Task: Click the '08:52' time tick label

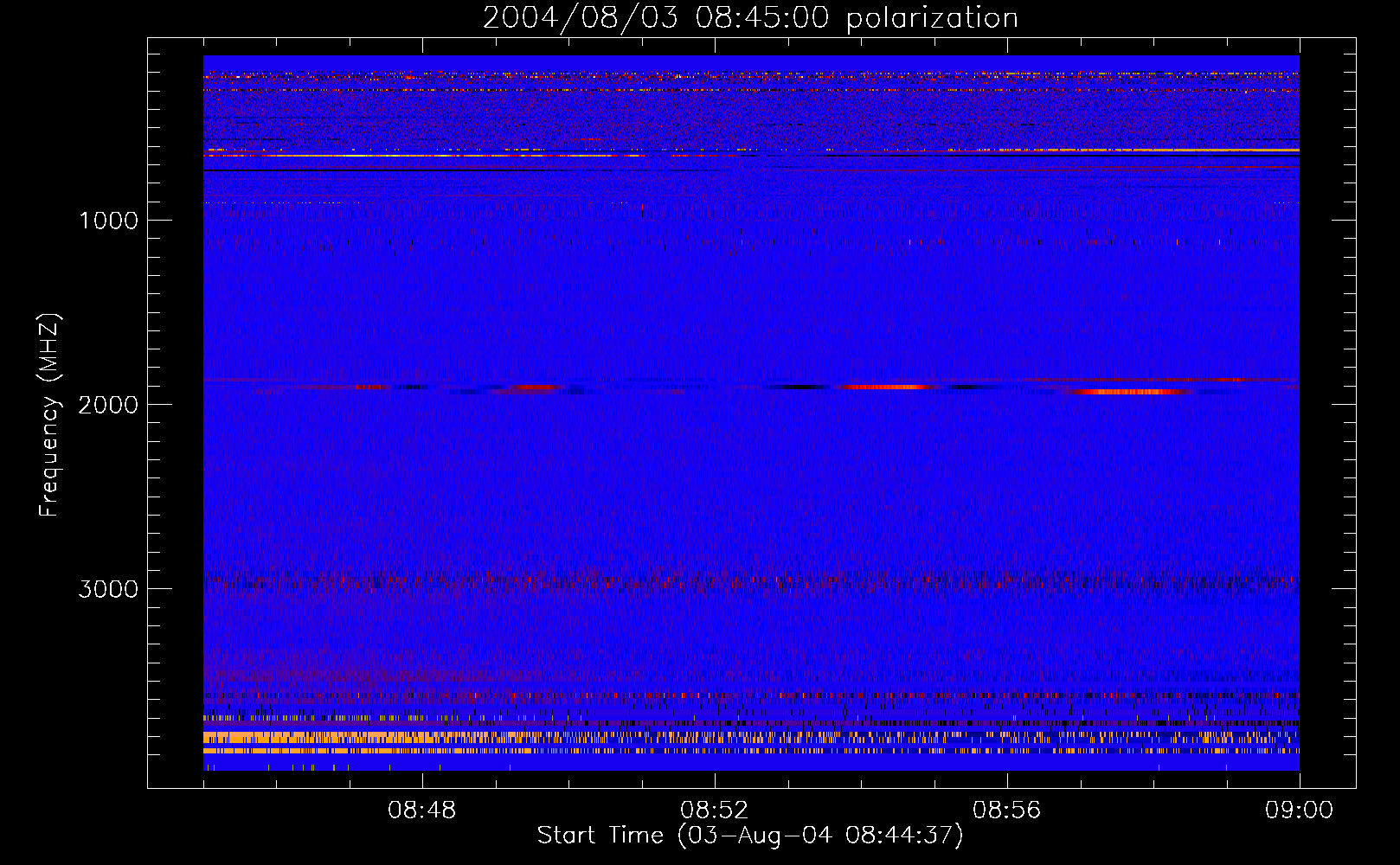Action: click(714, 811)
